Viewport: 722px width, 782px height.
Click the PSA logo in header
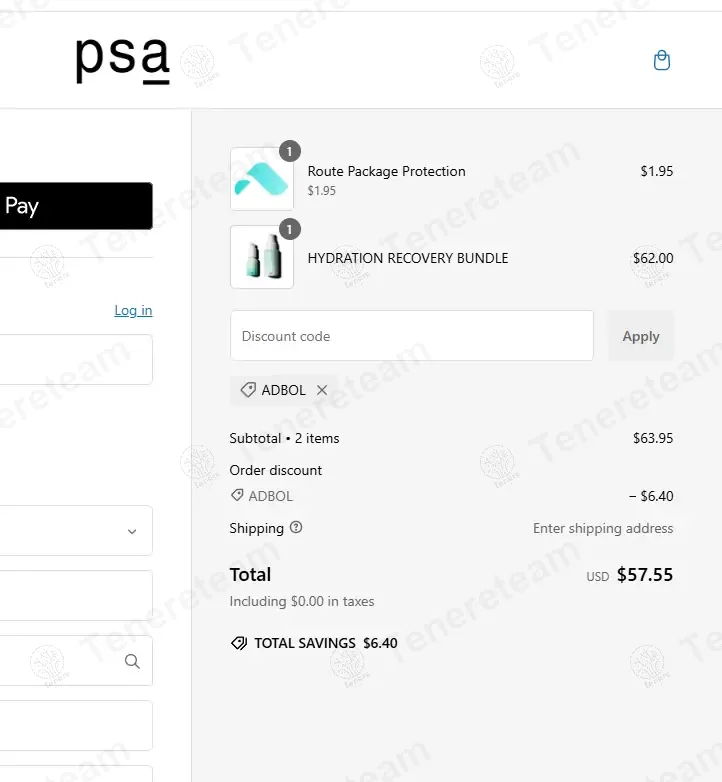tap(122, 60)
